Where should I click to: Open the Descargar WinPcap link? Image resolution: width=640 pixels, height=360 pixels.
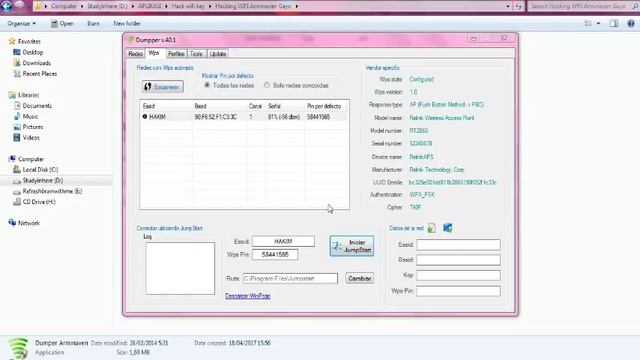coord(248,296)
